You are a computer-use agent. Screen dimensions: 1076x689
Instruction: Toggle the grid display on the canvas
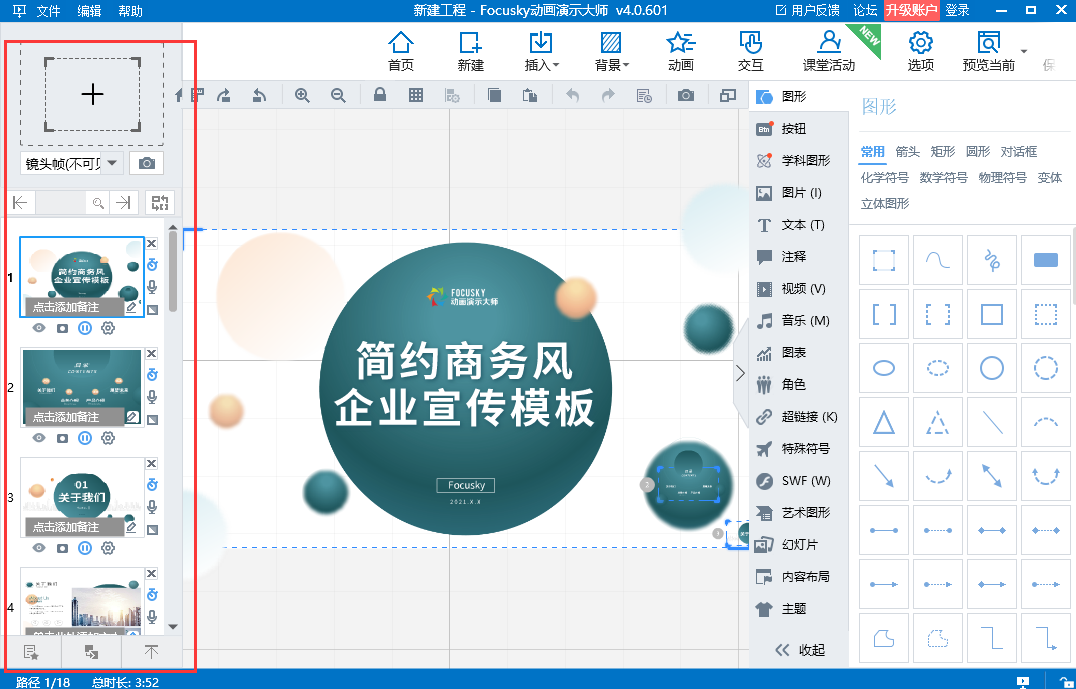pos(415,94)
